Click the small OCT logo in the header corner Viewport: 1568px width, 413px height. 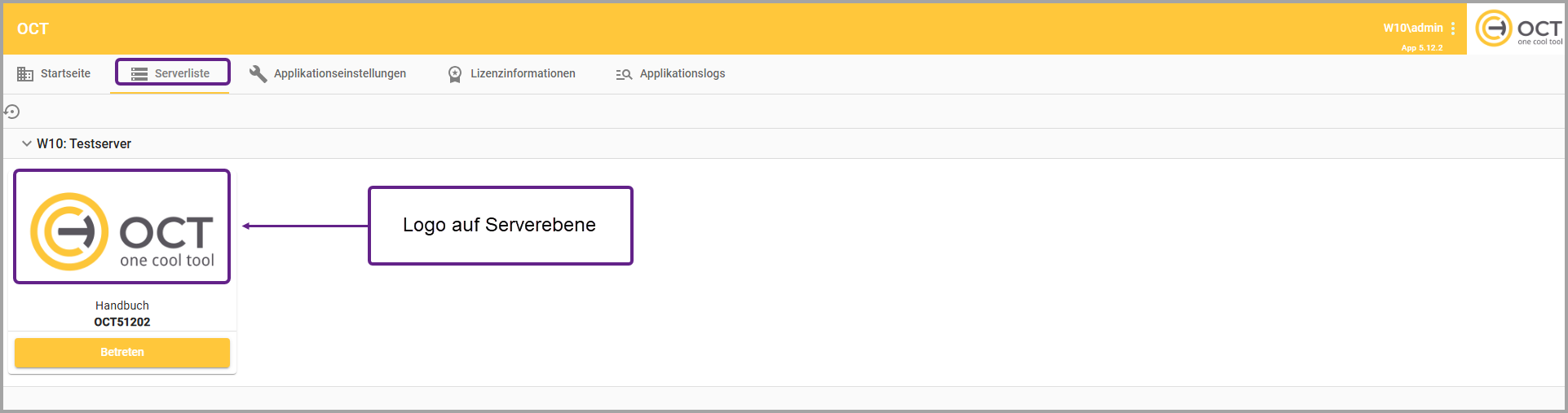pos(1517,29)
